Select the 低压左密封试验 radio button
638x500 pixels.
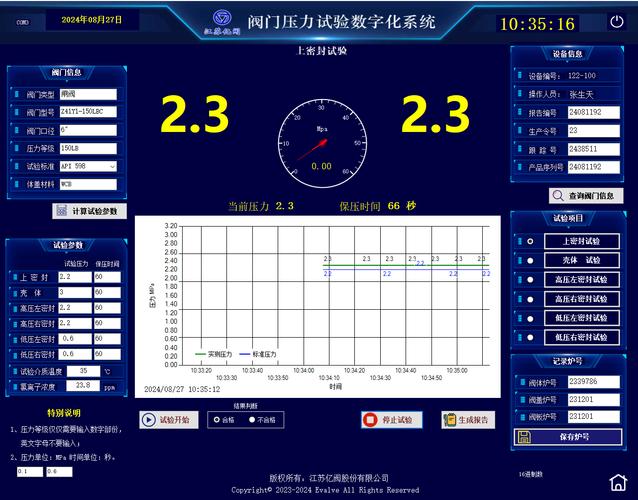point(530,318)
